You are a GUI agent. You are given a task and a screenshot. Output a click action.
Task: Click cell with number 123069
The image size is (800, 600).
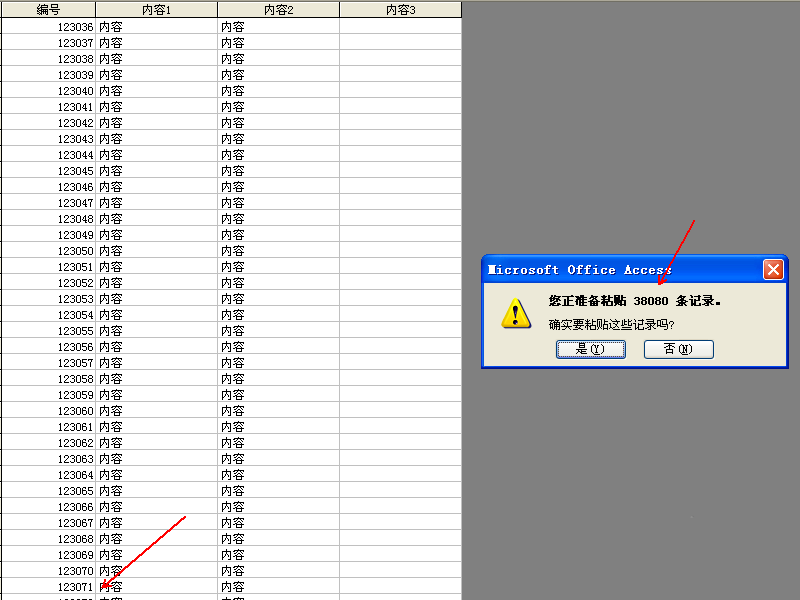tap(48, 555)
